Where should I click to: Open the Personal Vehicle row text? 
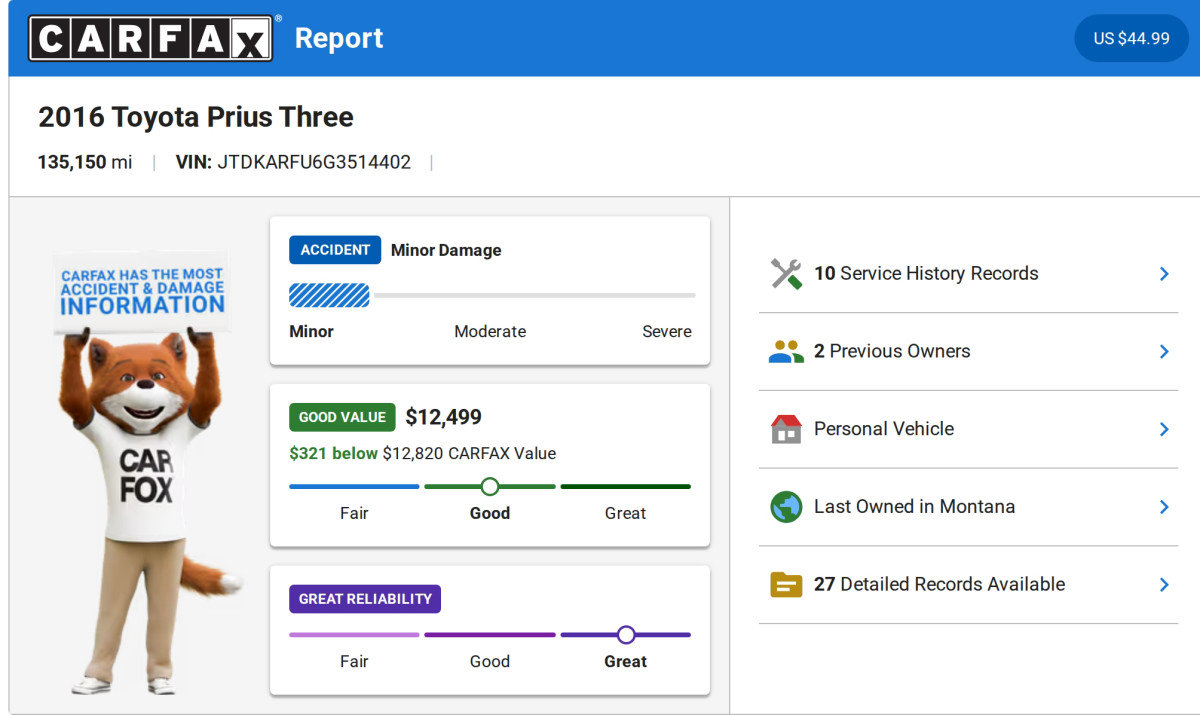click(883, 429)
